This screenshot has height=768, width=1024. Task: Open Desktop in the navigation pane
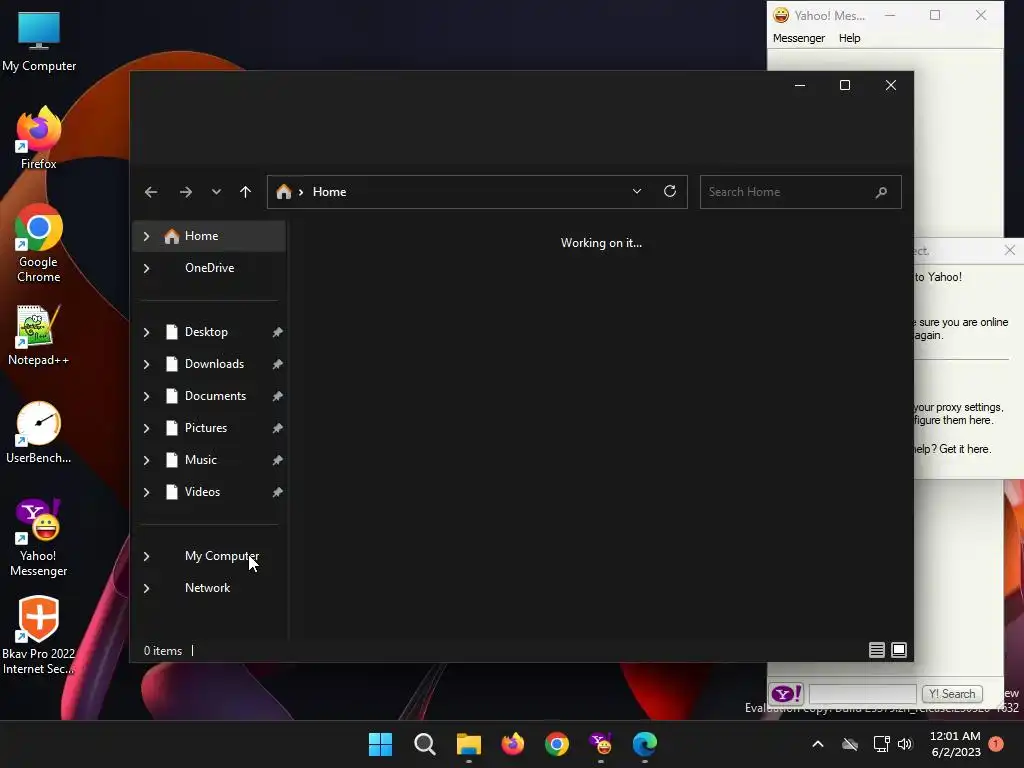coord(206,332)
